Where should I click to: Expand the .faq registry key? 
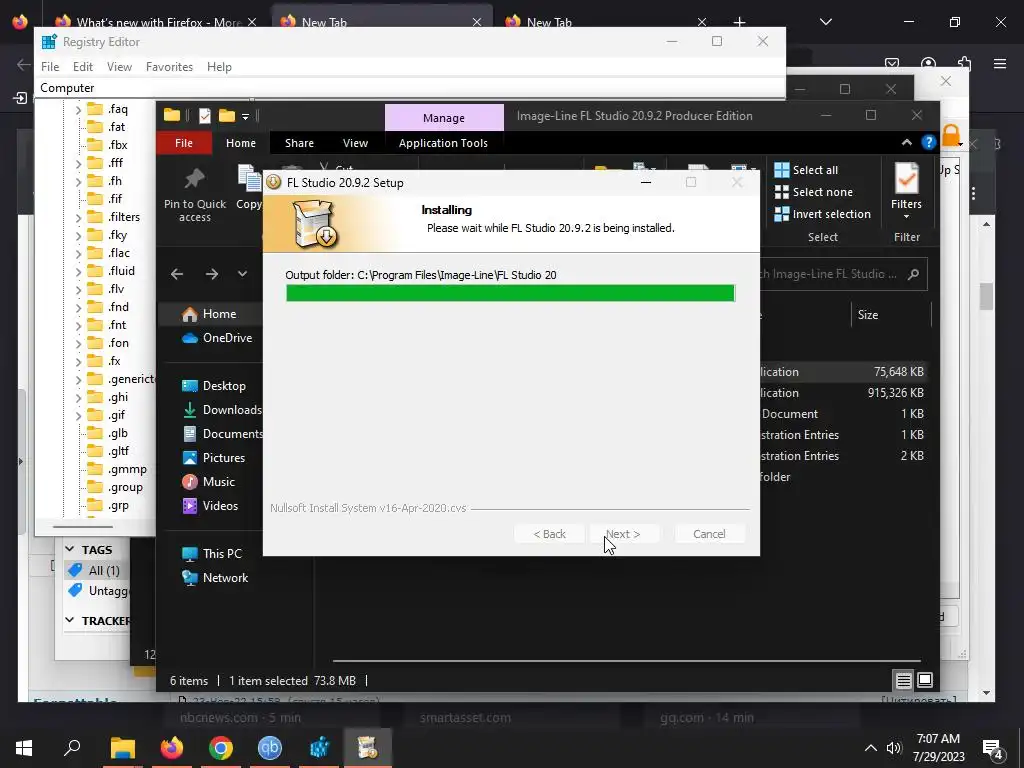point(78,109)
